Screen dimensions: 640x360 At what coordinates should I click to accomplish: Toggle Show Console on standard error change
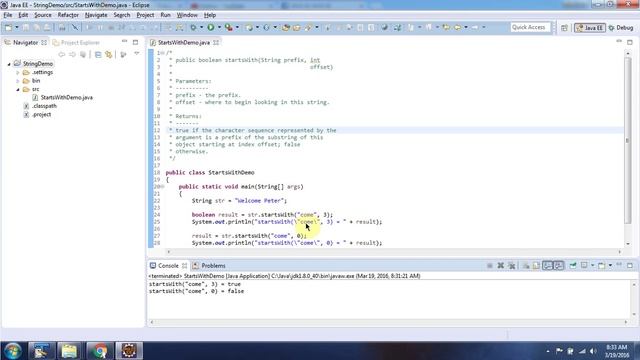[x=559, y=266]
